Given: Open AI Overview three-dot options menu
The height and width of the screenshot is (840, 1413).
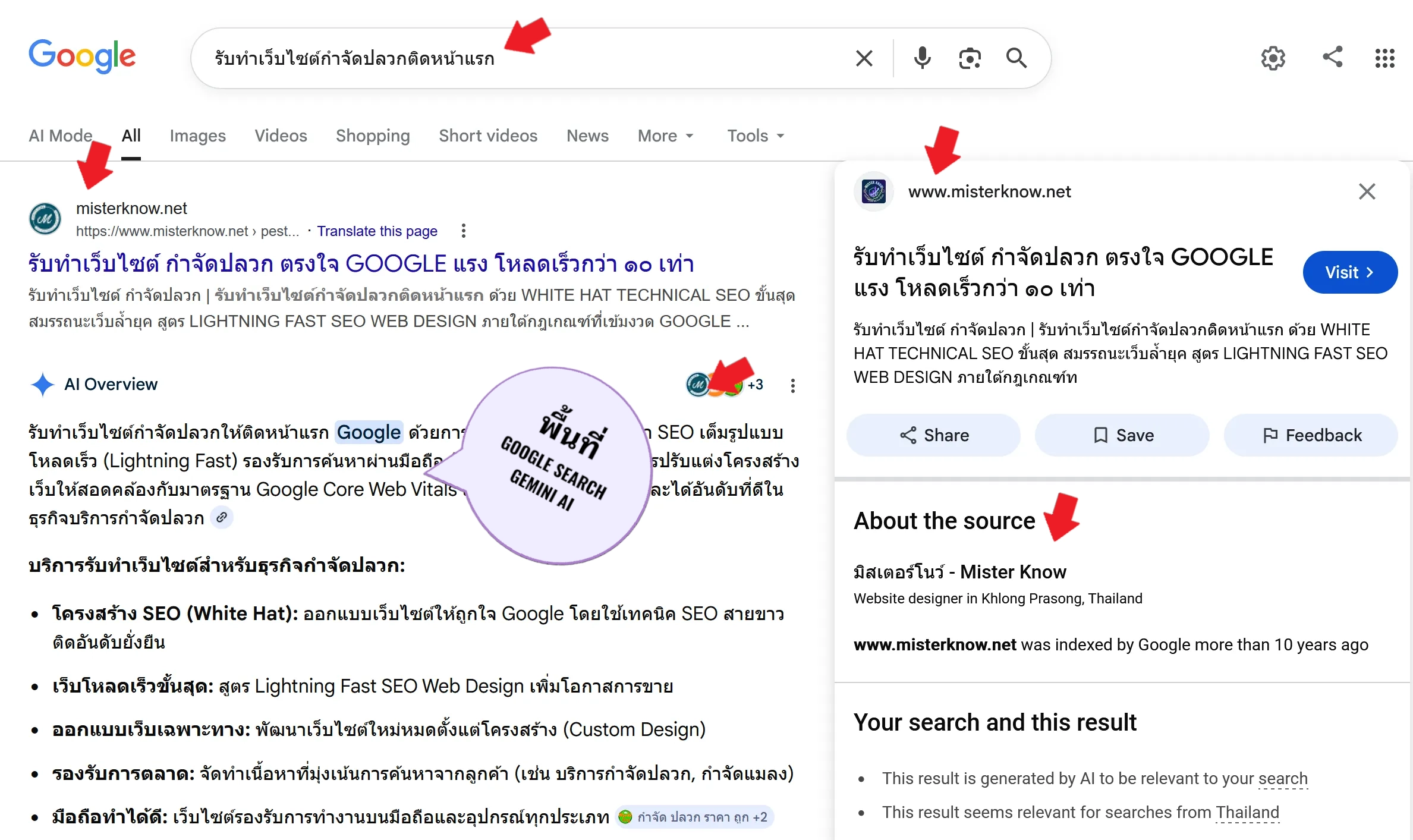Looking at the screenshot, I should [x=793, y=385].
